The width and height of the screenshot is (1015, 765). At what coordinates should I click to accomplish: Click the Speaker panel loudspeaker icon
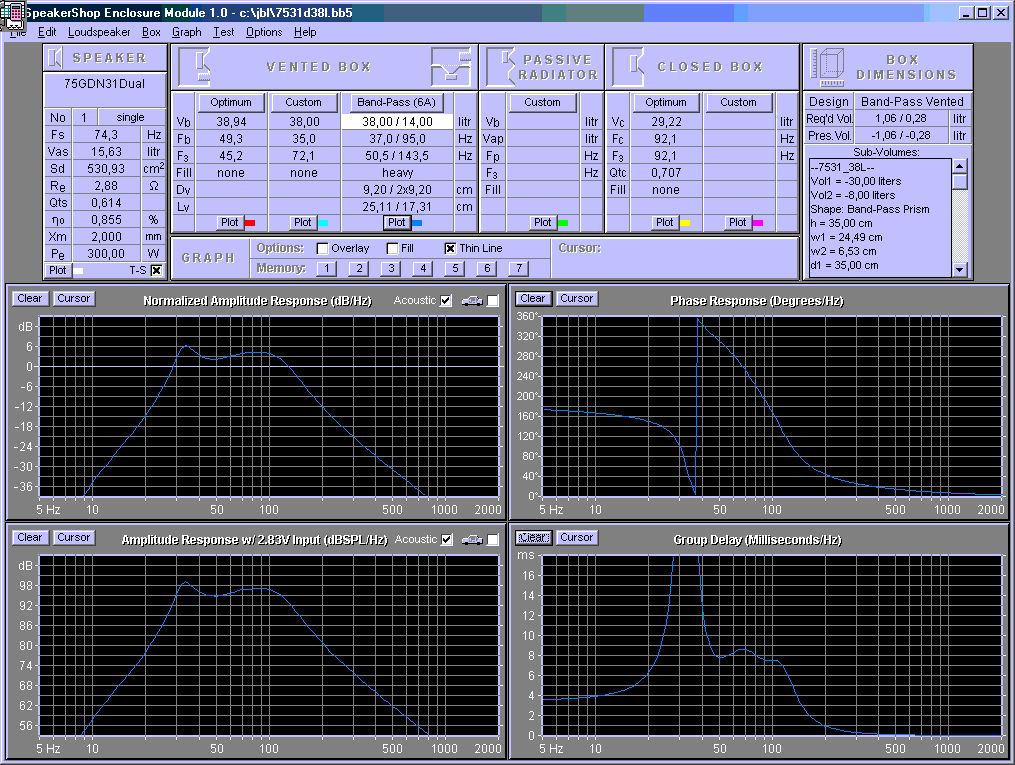[x=56, y=58]
